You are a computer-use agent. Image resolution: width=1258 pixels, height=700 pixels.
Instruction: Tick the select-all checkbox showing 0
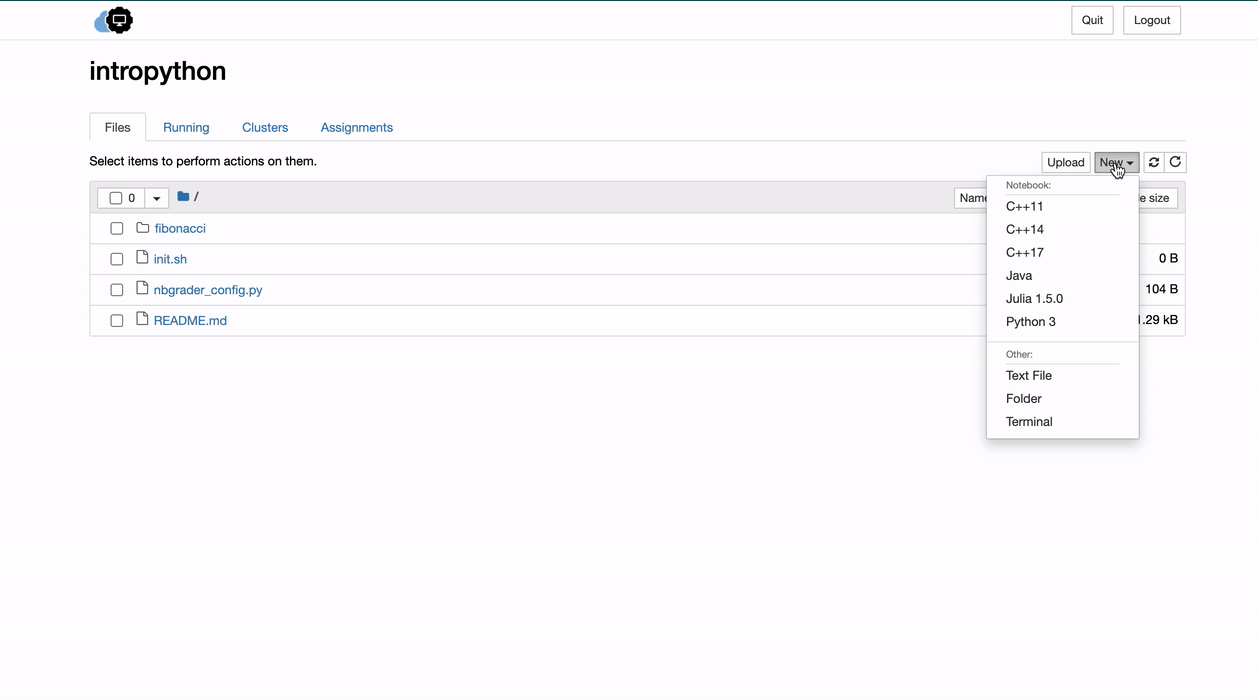click(x=116, y=198)
